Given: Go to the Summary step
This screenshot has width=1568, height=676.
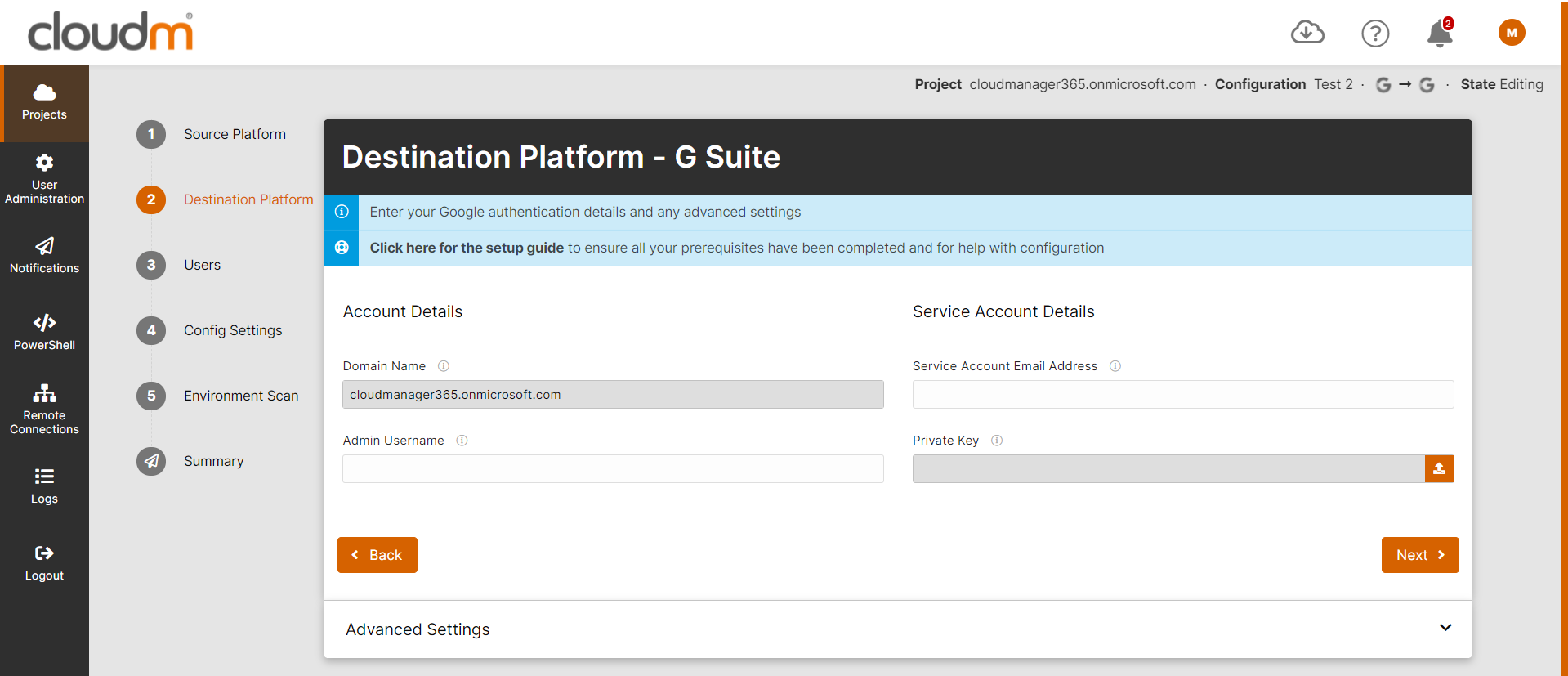Looking at the screenshot, I should coord(190,461).
